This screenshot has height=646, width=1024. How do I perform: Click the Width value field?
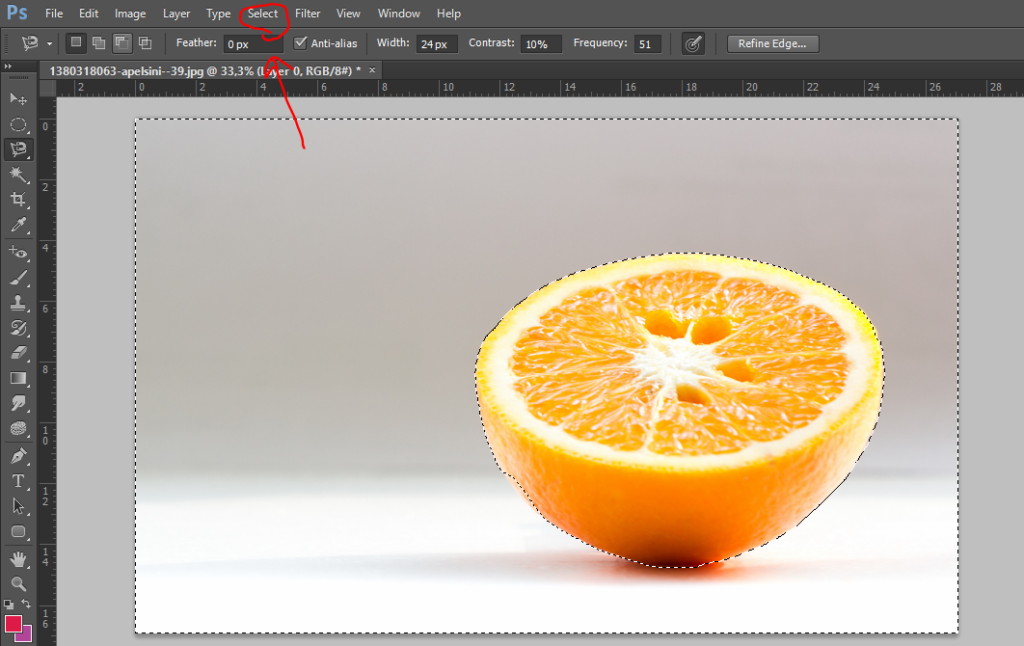436,44
